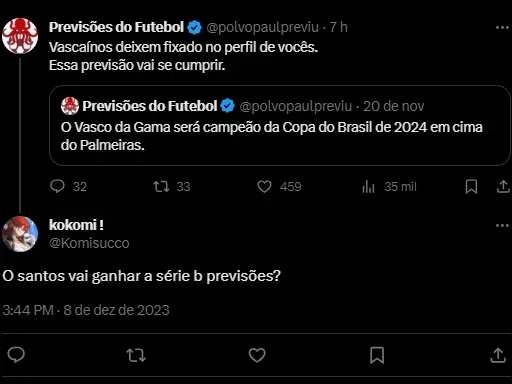Open the @Komisucco profile handle
Screen dimensions: 512x384
pyautogui.click(x=89, y=243)
